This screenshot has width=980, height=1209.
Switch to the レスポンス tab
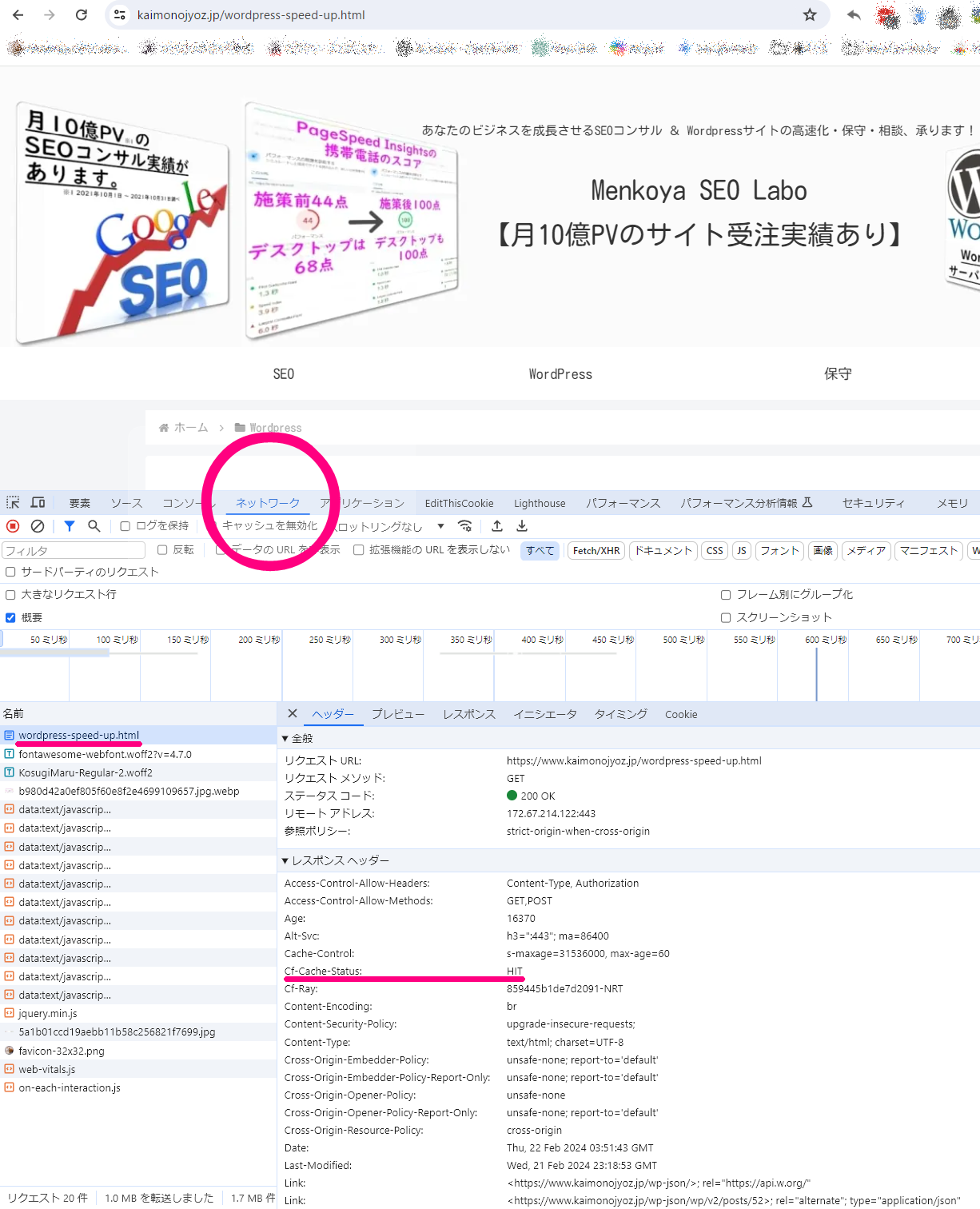(469, 714)
